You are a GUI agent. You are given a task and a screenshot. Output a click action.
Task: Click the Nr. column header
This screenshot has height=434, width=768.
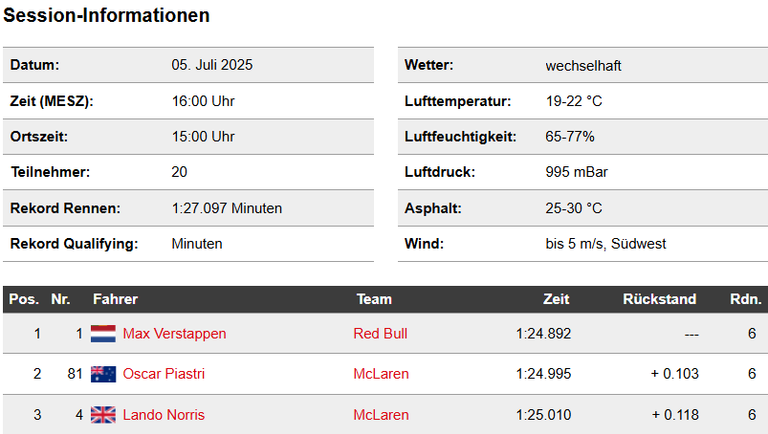[x=61, y=299]
